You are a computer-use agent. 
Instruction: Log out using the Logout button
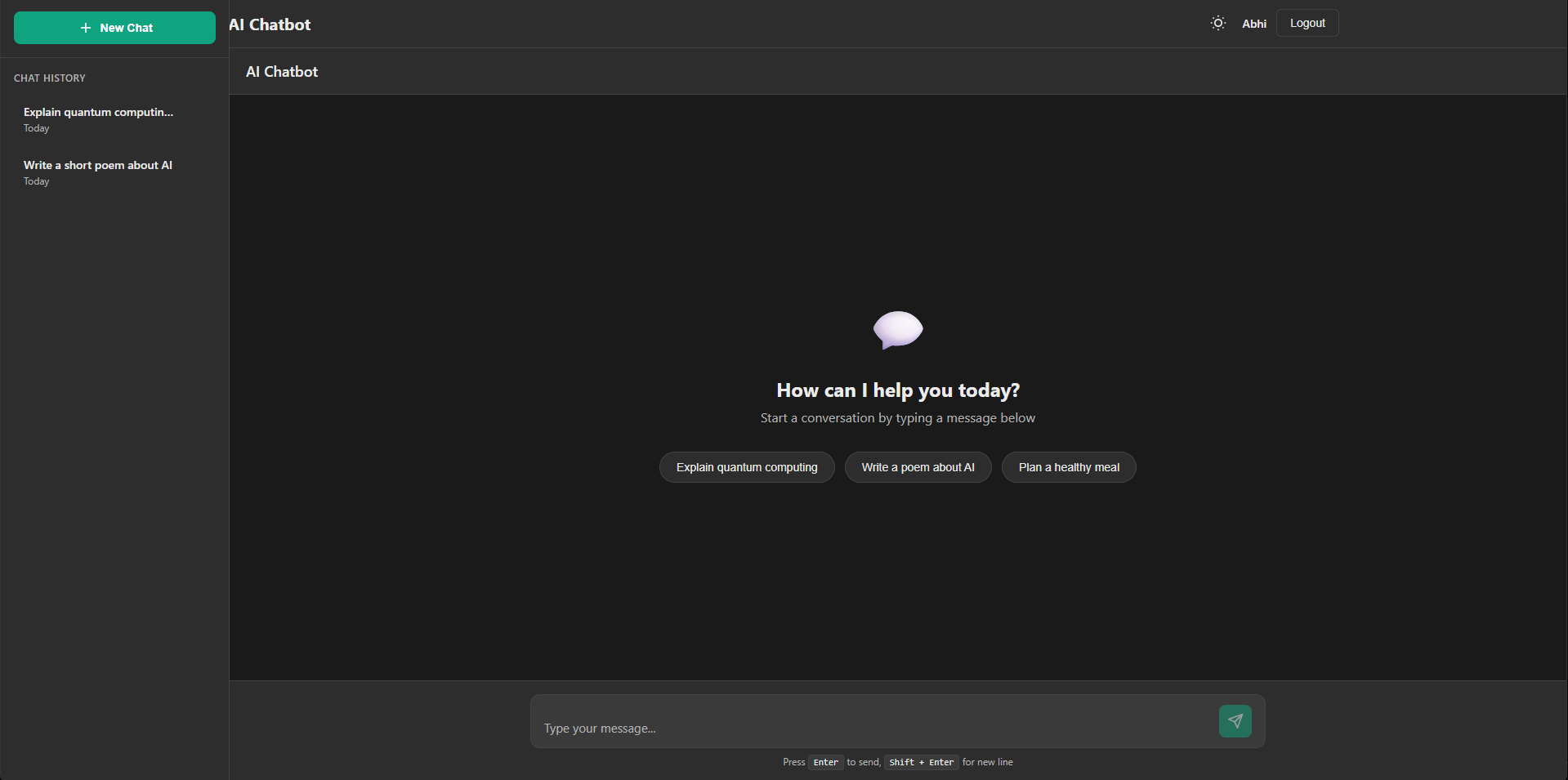(1307, 24)
